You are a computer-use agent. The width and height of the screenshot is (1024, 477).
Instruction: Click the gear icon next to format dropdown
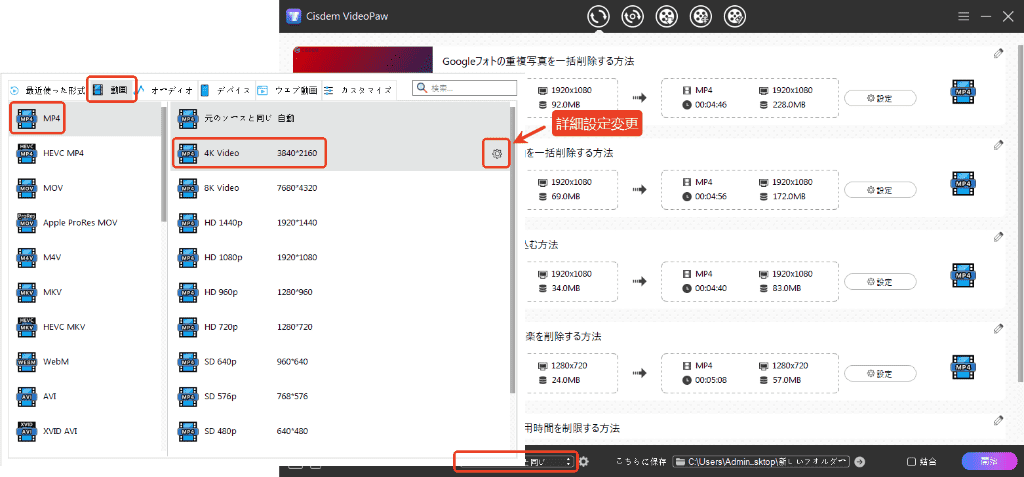click(584, 461)
